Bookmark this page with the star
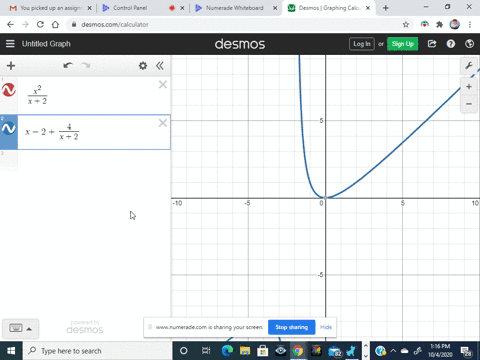 [x=406, y=25]
